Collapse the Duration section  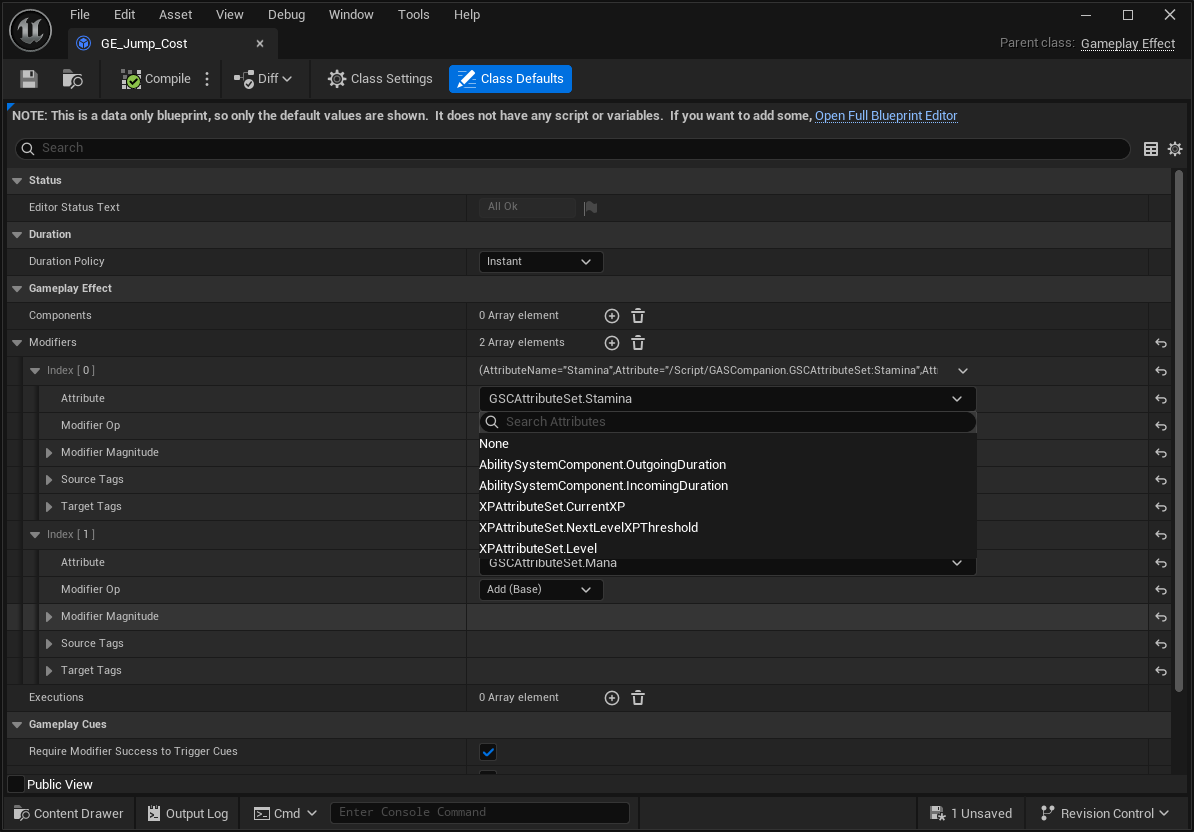pos(17,235)
